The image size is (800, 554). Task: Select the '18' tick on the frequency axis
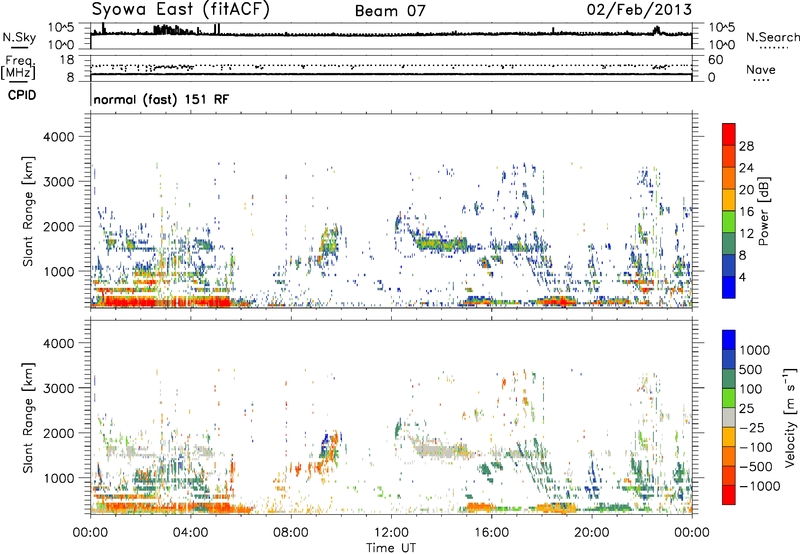click(66, 60)
